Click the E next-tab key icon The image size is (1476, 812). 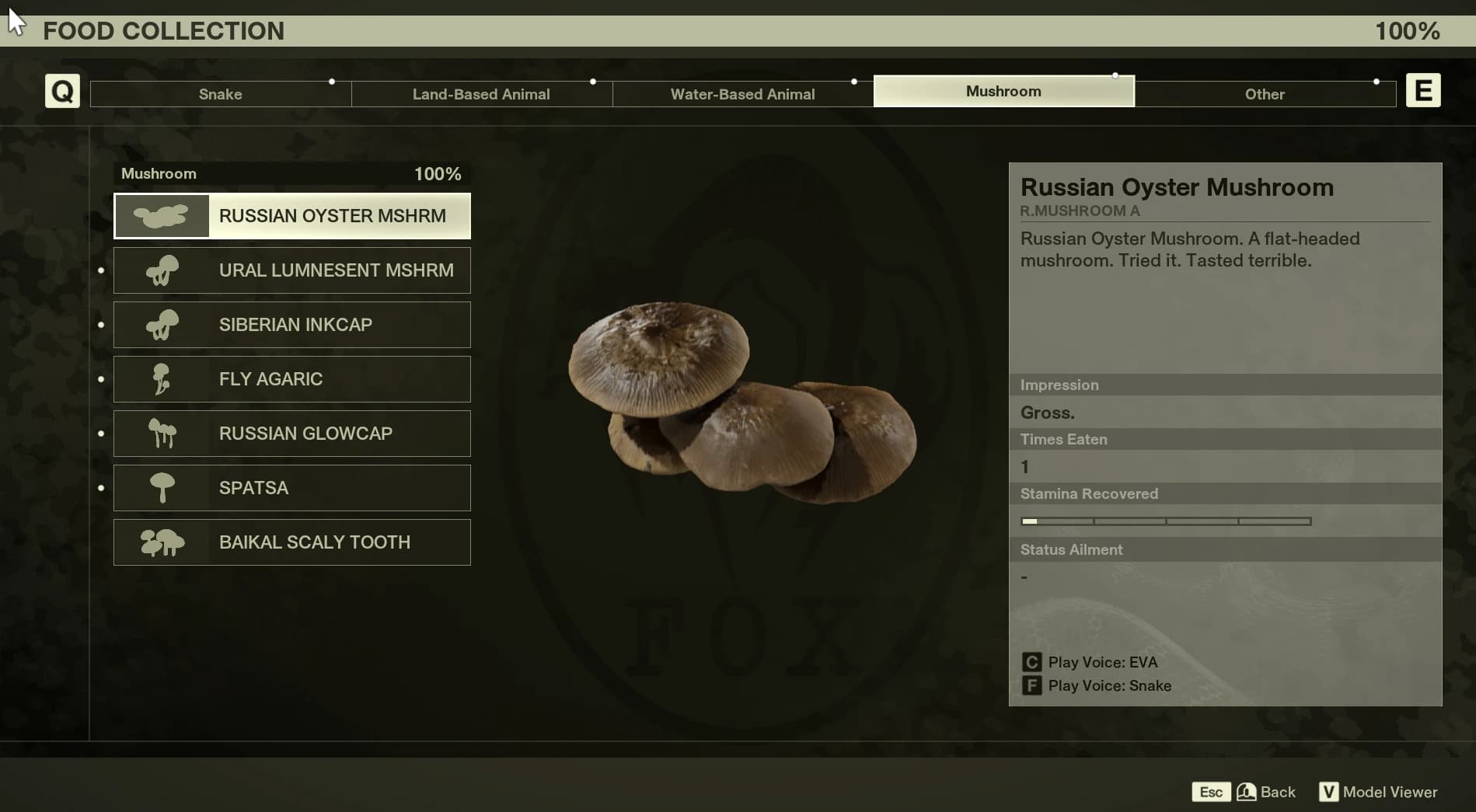point(1423,91)
